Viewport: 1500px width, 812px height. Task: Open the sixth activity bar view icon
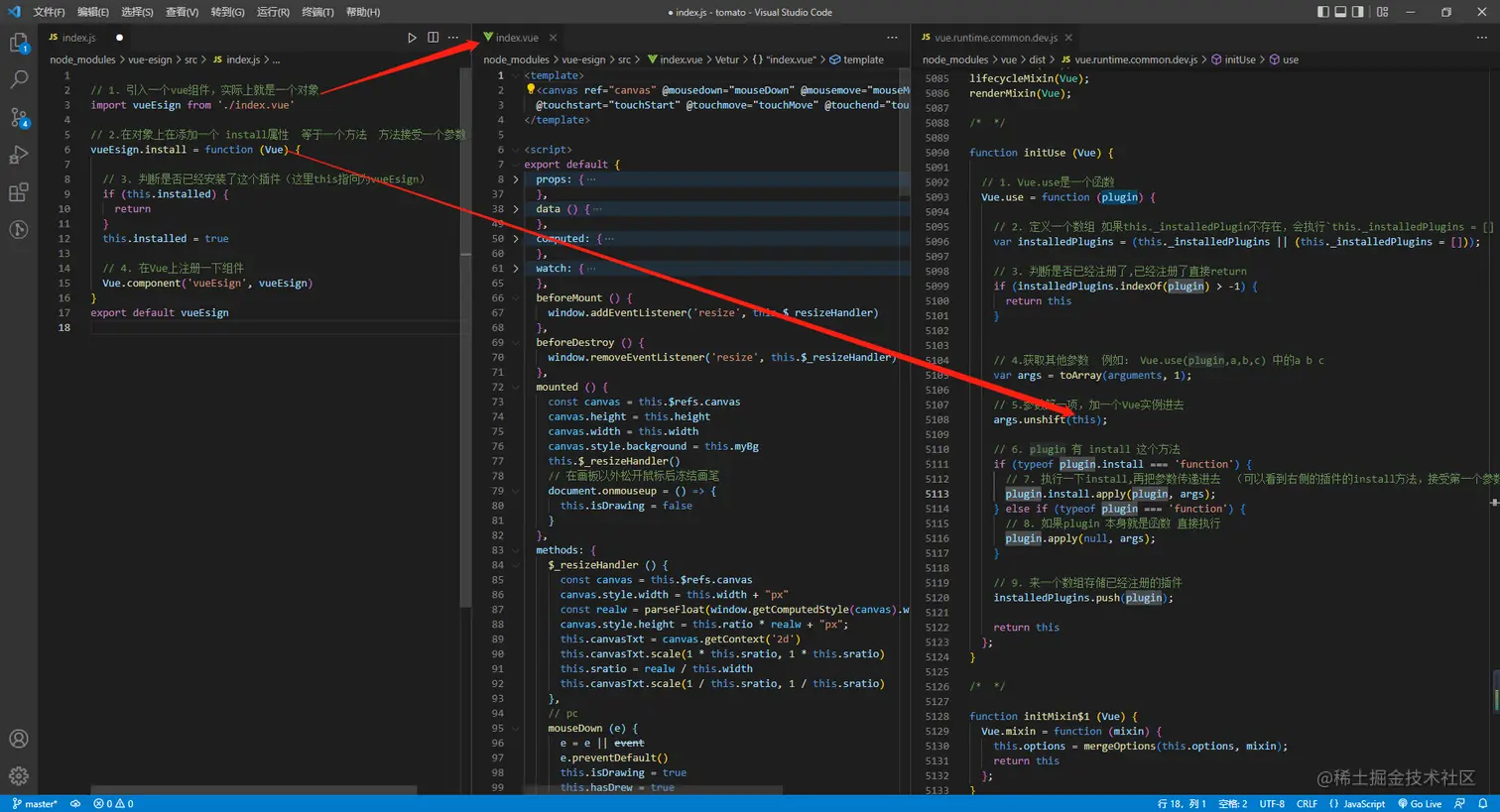[18, 229]
